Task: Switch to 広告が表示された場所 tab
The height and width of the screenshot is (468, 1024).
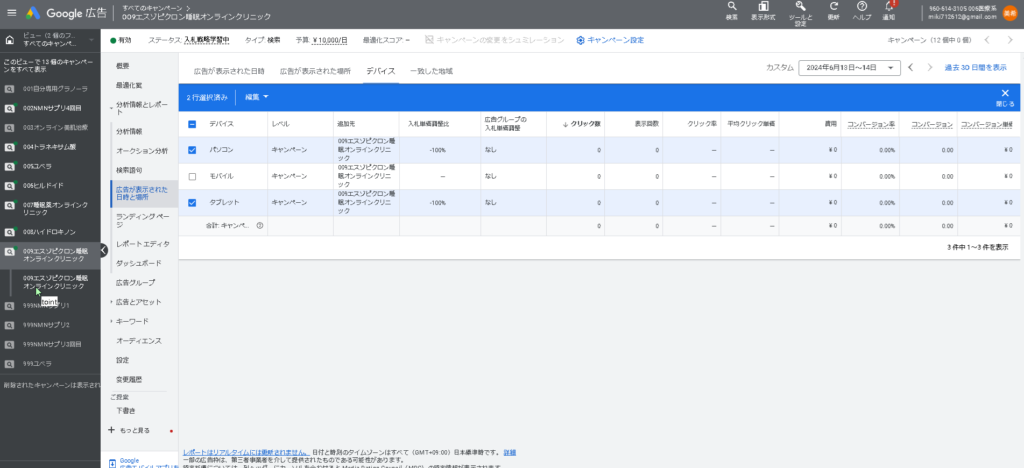Action: [x=315, y=70]
